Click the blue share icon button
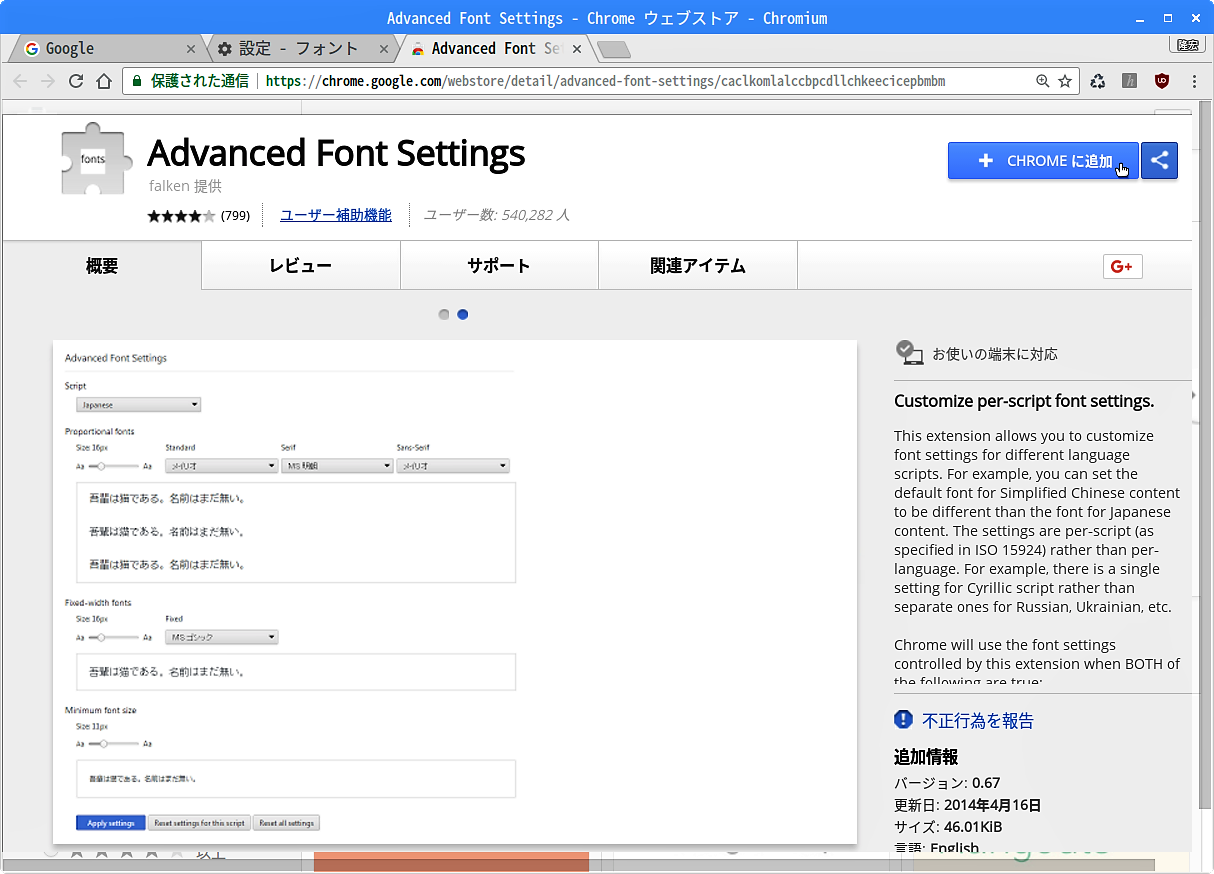Image resolution: width=1214 pixels, height=874 pixels. point(1159,161)
